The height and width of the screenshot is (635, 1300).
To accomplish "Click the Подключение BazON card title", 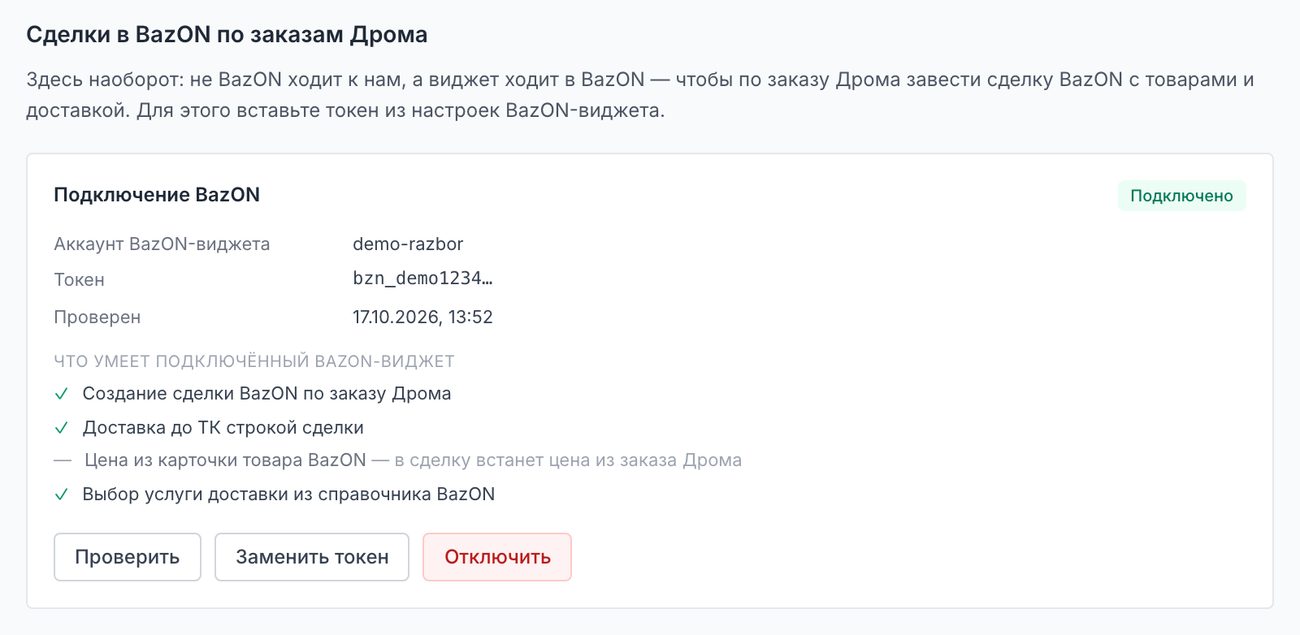I will coord(157,195).
